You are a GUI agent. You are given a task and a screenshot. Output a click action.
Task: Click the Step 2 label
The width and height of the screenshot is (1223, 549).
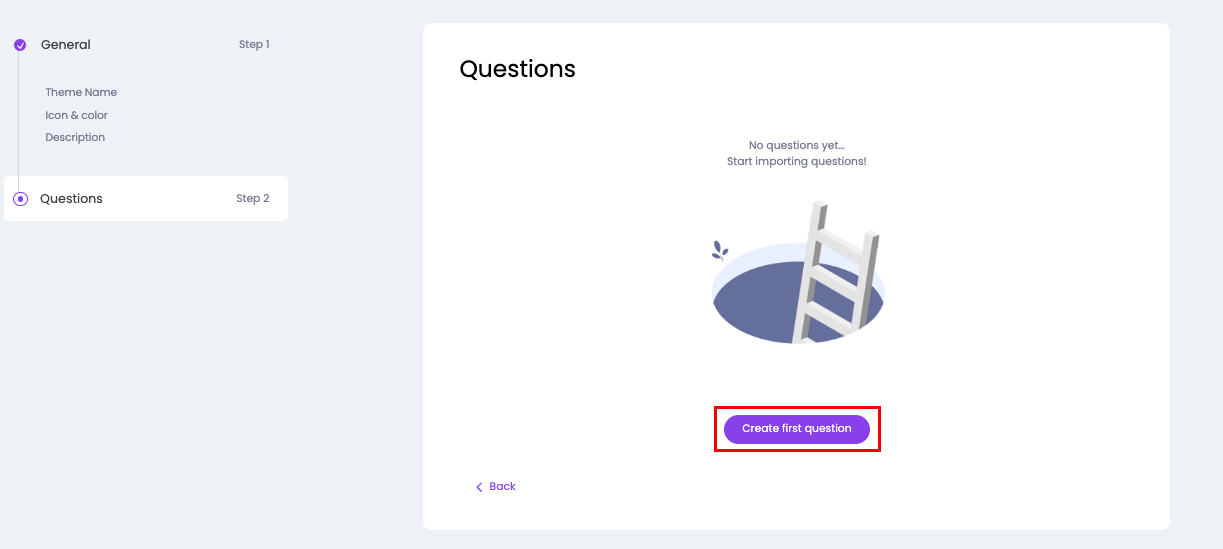(x=253, y=199)
